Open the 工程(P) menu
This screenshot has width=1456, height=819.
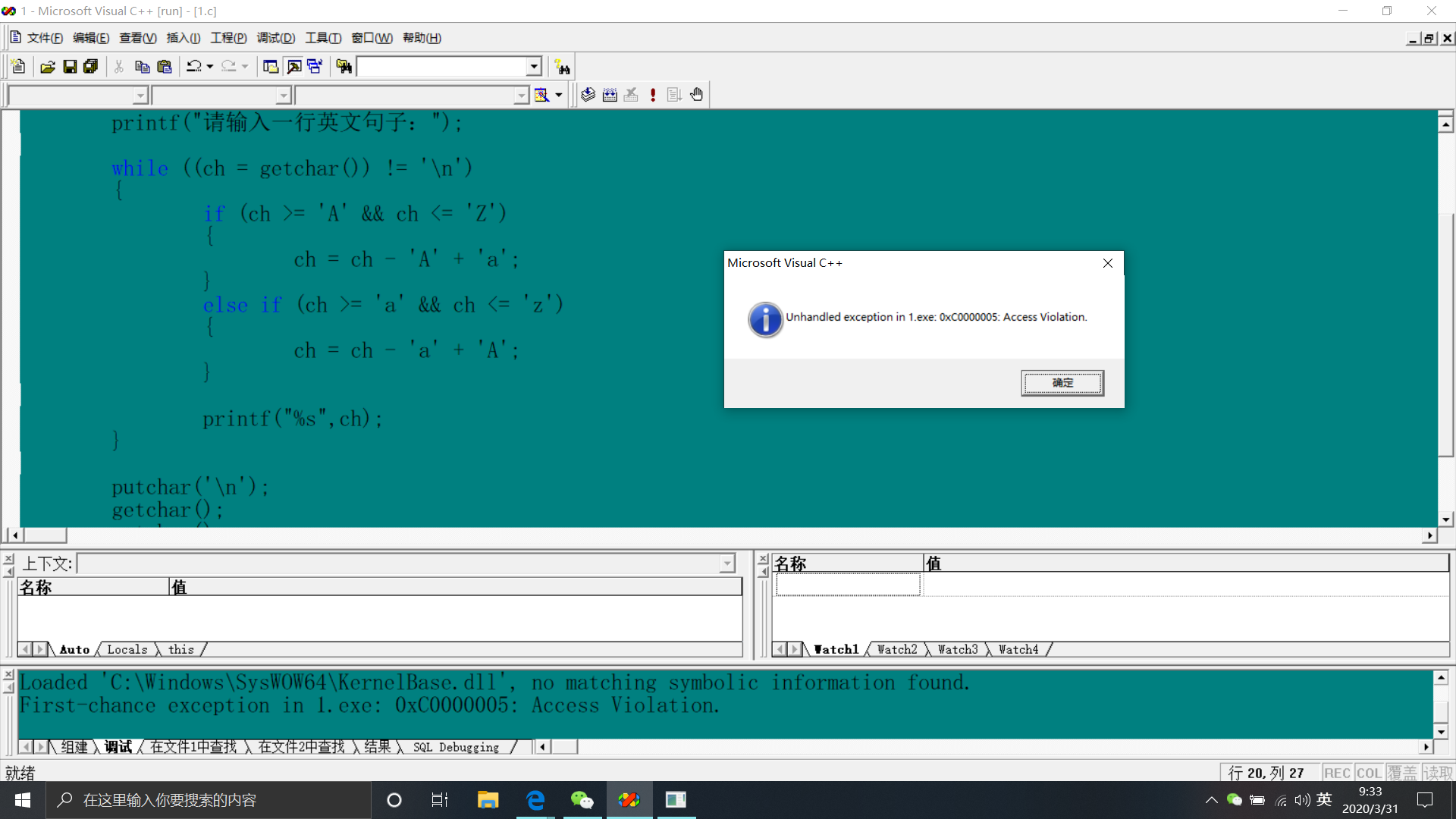228,38
